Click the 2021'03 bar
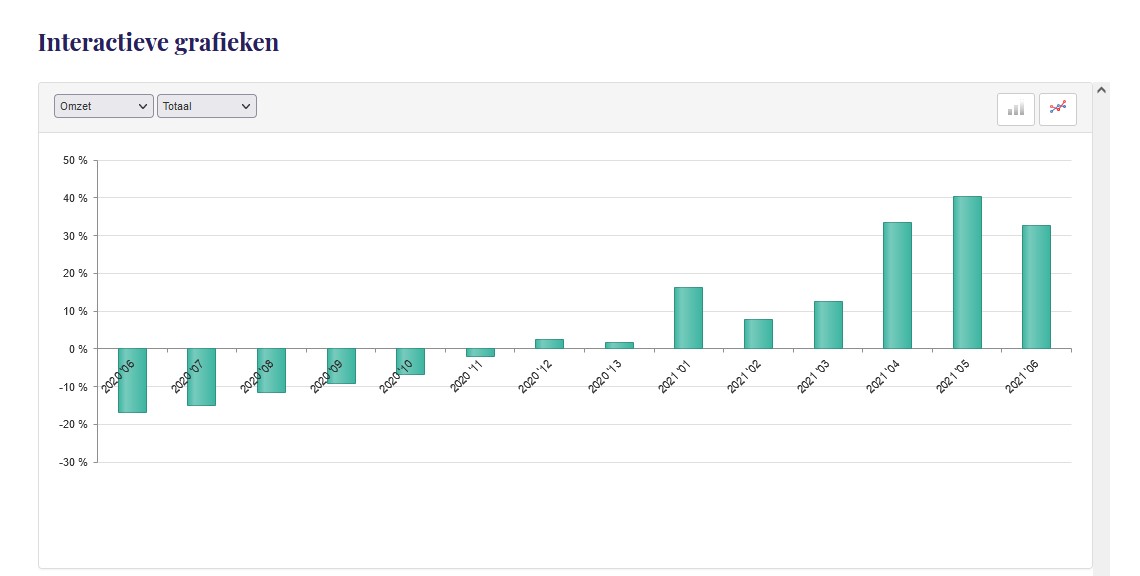Image resolution: width=1140 pixels, height=576 pixels. [x=828, y=325]
